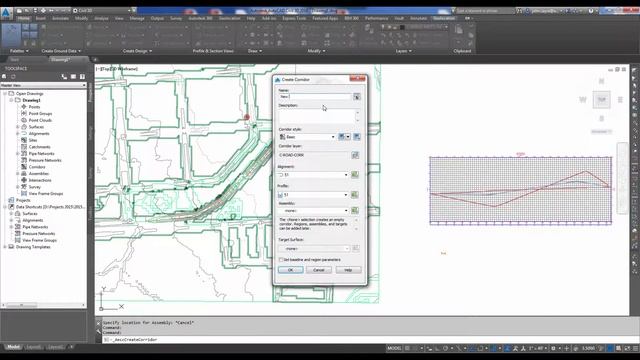Select Corridors node in Toolspace
Screen dimensions: 640x360
pyautogui.click(x=37, y=167)
